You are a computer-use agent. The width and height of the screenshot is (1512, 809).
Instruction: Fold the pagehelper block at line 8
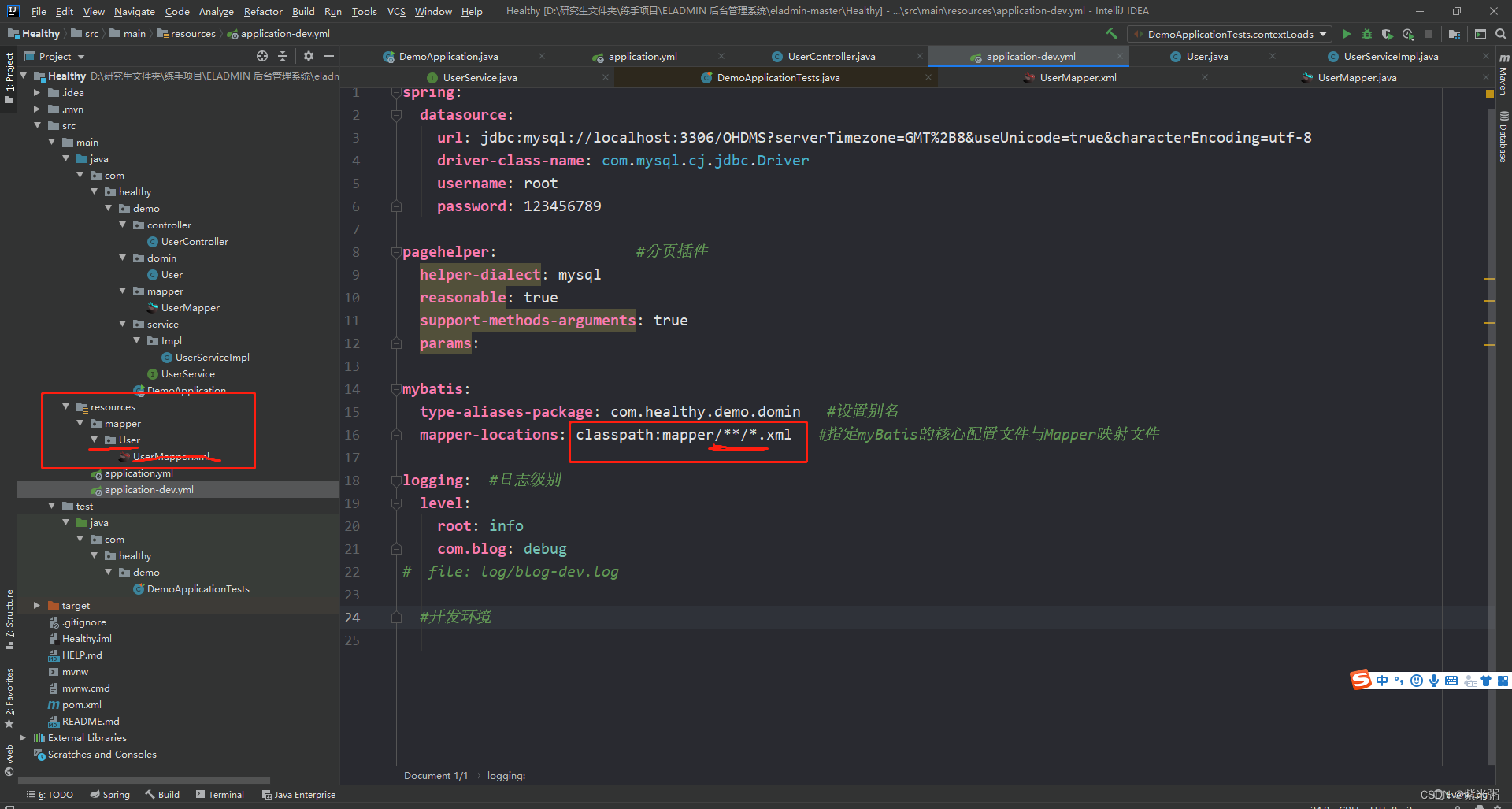click(x=396, y=252)
